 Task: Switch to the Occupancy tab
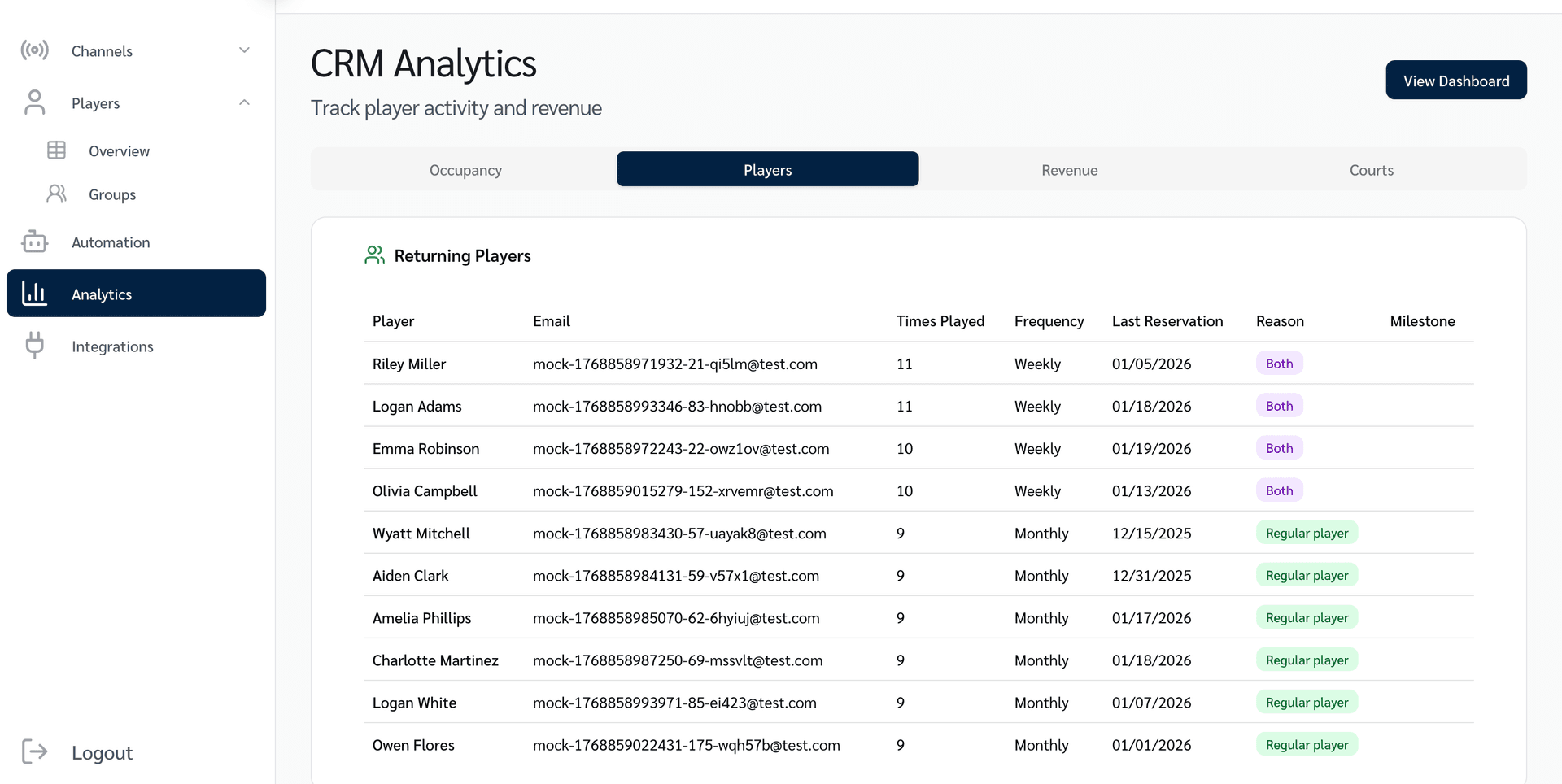tap(465, 170)
